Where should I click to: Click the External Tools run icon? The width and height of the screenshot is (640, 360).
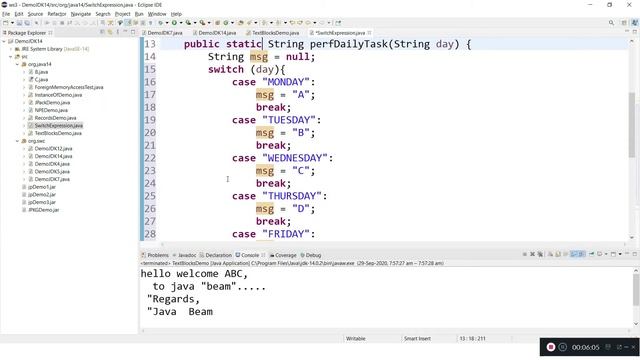[202, 23]
